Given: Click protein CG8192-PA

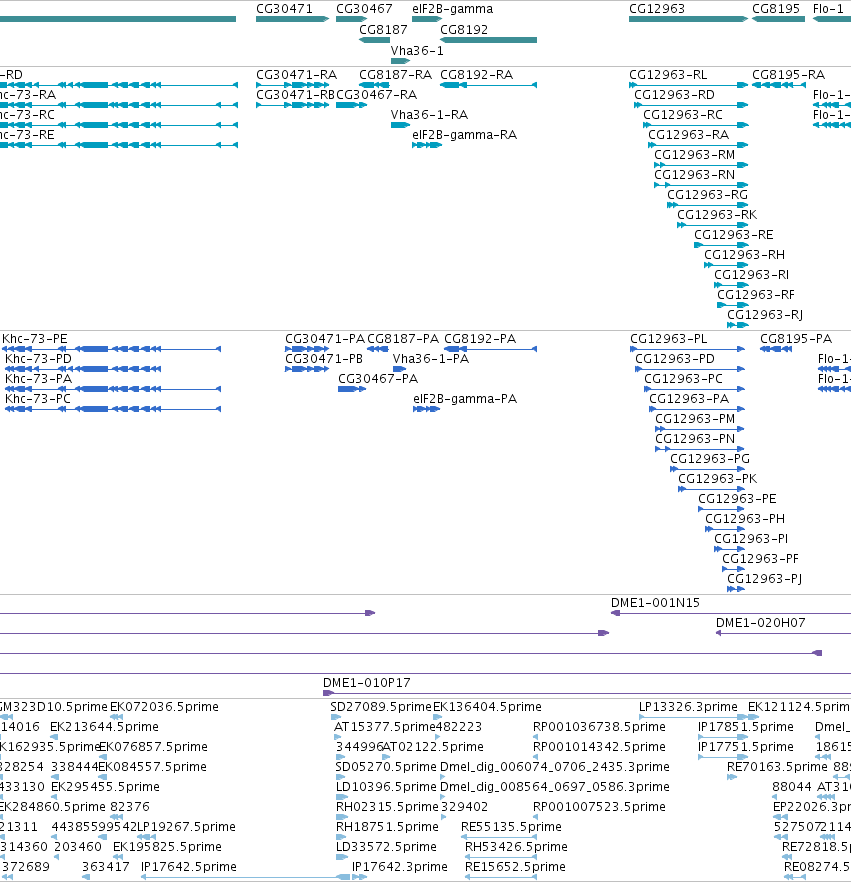Looking at the screenshot, I should click(x=480, y=339).
